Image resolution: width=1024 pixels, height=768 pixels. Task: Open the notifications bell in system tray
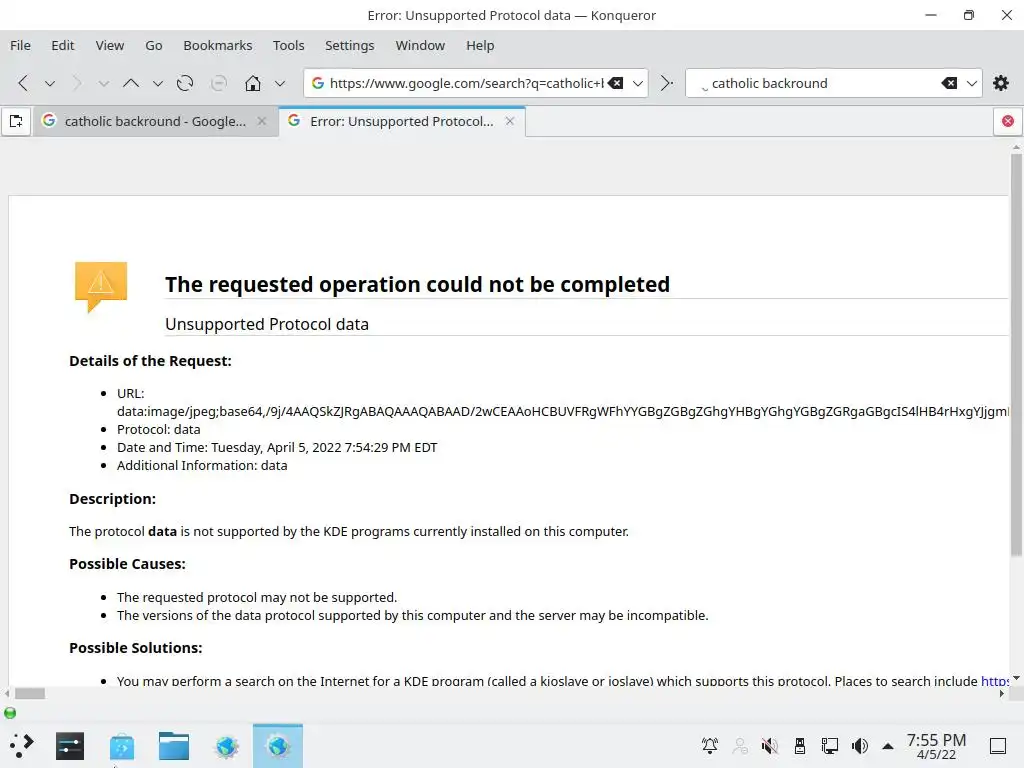pos(710,746)
